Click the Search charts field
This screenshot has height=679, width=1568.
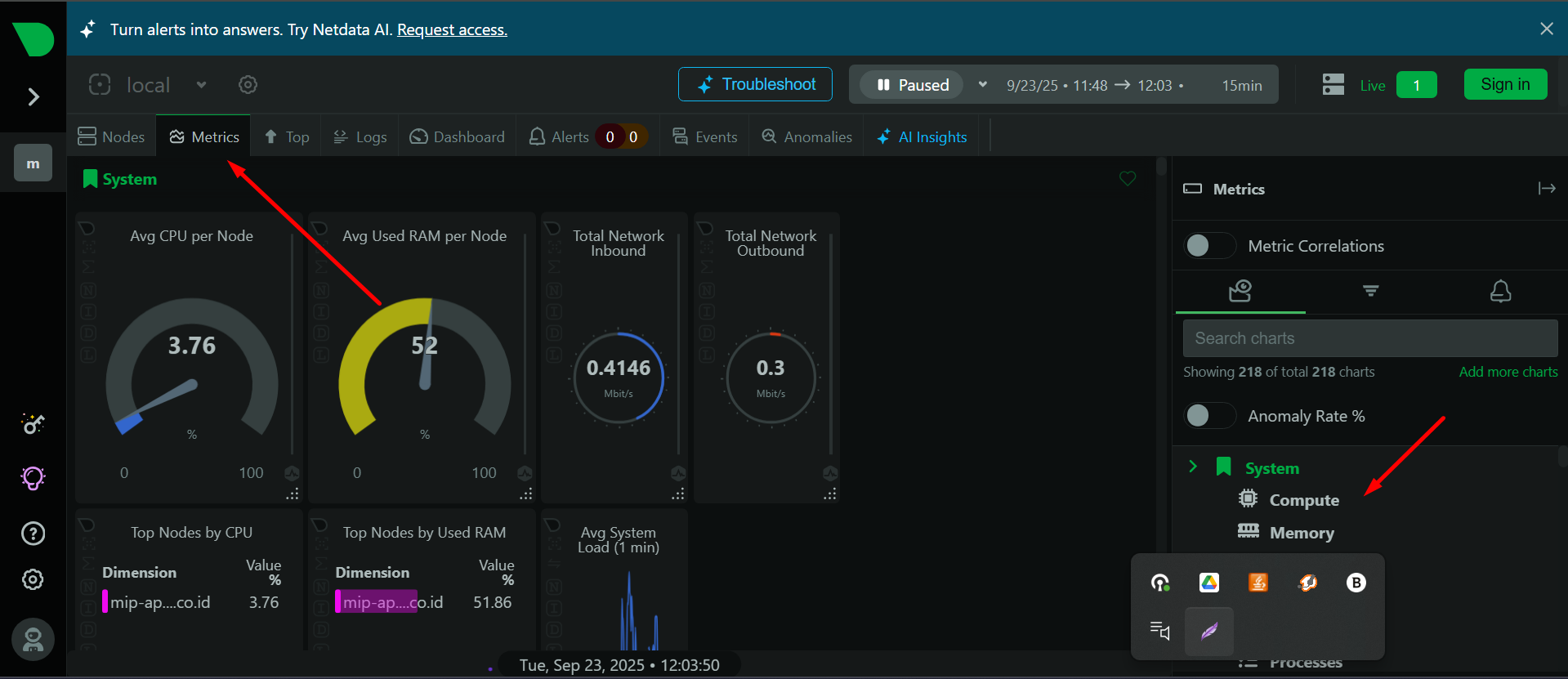coord(1369,338)
